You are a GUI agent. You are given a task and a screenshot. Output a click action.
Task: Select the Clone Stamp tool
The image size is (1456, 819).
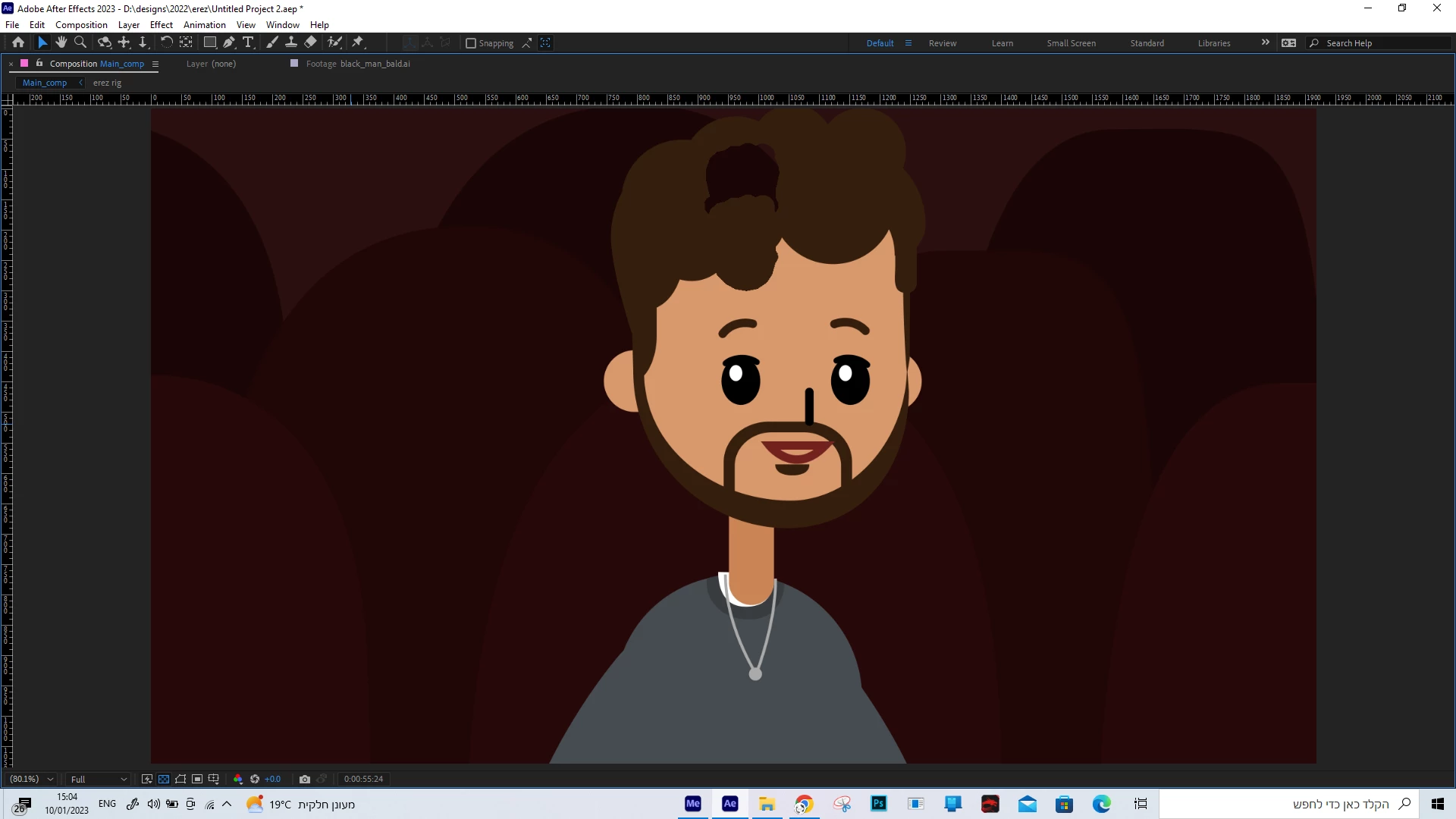pyautogui.click(x=291, y=42)
